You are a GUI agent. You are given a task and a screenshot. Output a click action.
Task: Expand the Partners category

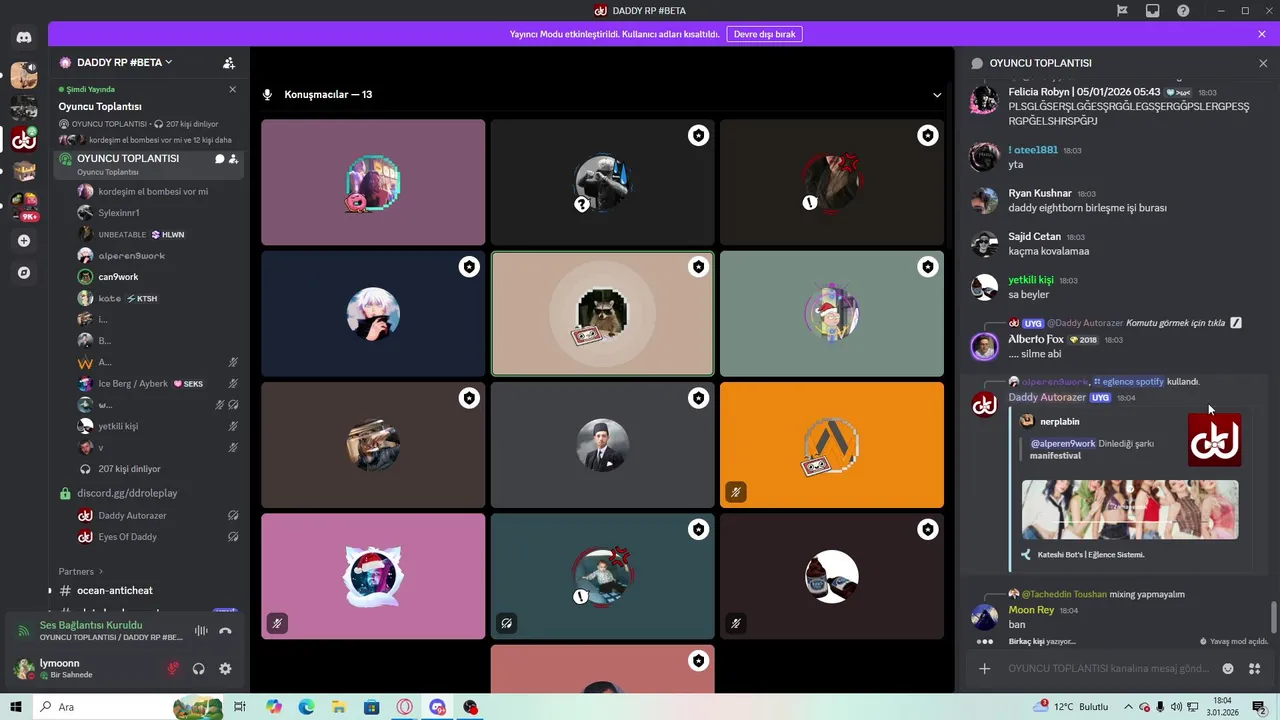[x=81, y=571]
